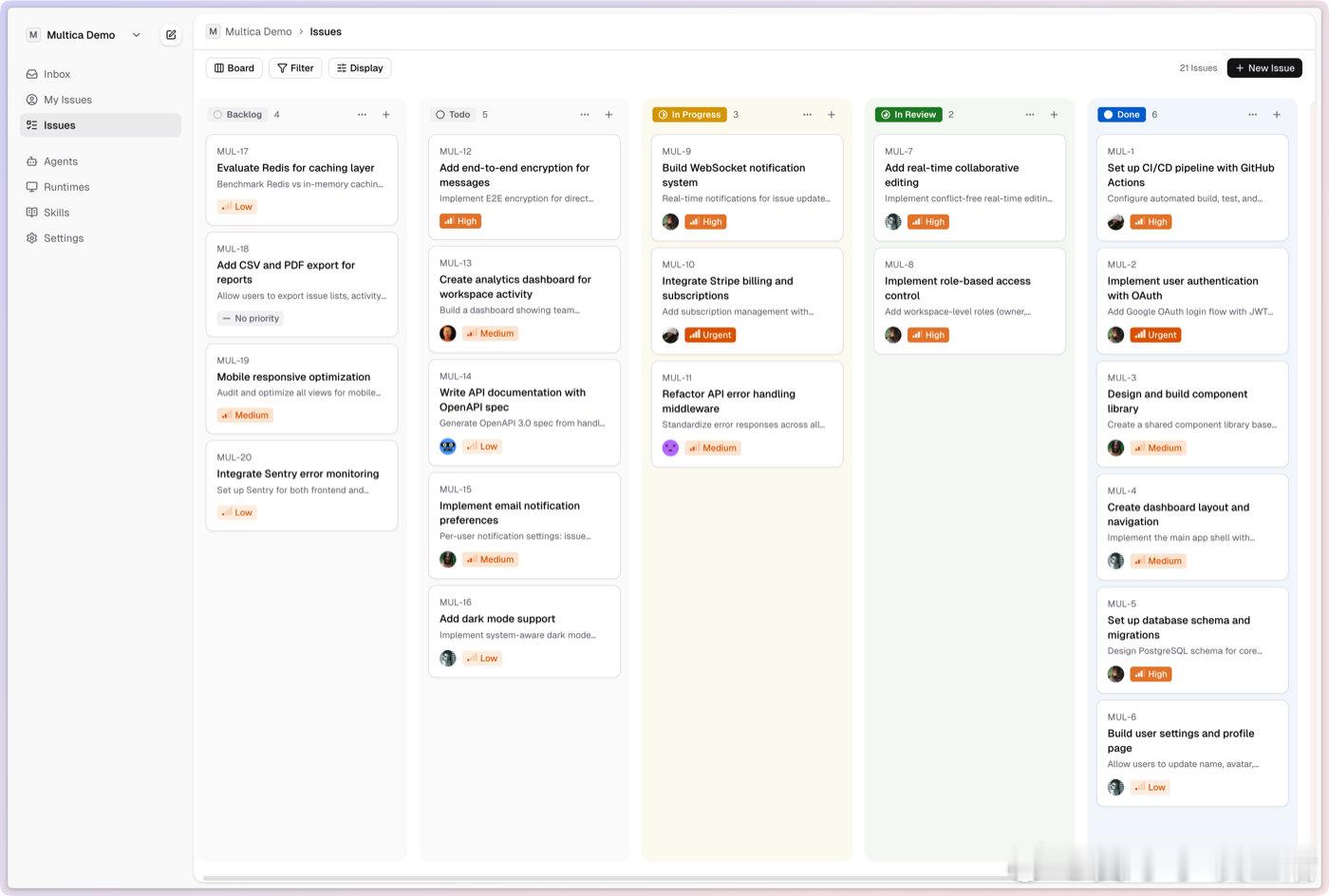
Task: Click the In Progress status badge
Action: (689, 115)
